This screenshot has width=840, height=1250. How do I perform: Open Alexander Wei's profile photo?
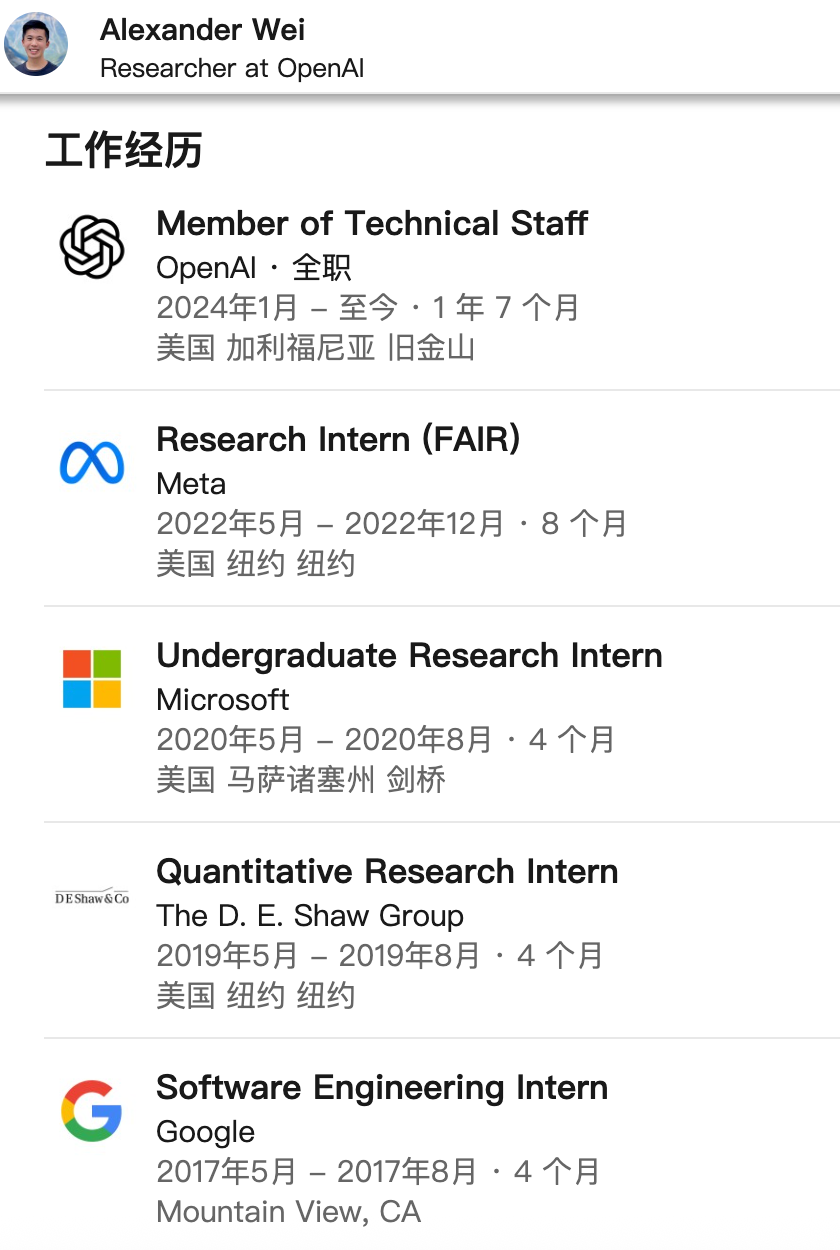[x=36, y=45]
